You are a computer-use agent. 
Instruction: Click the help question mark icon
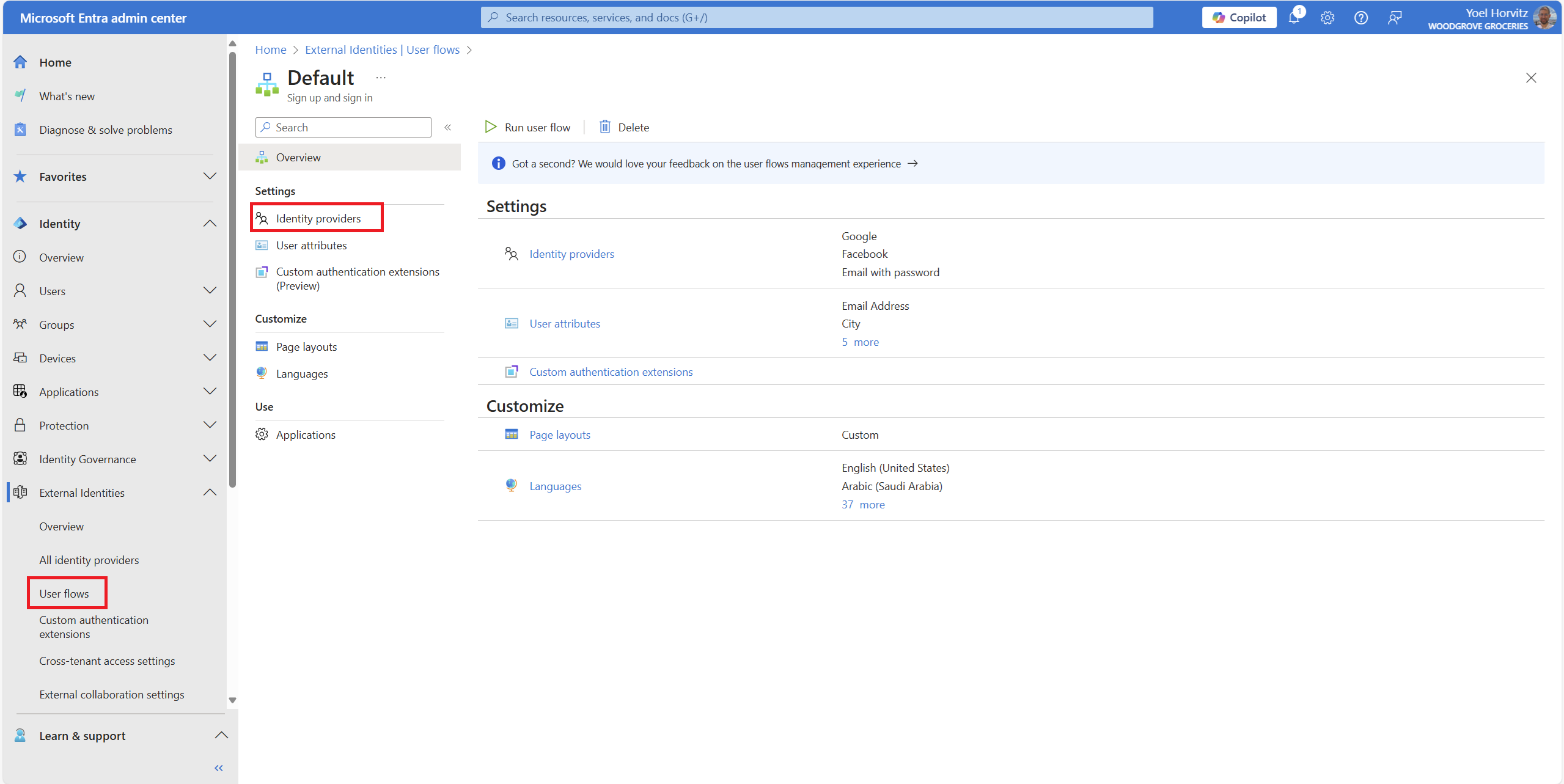click(x=1360, y=18)
